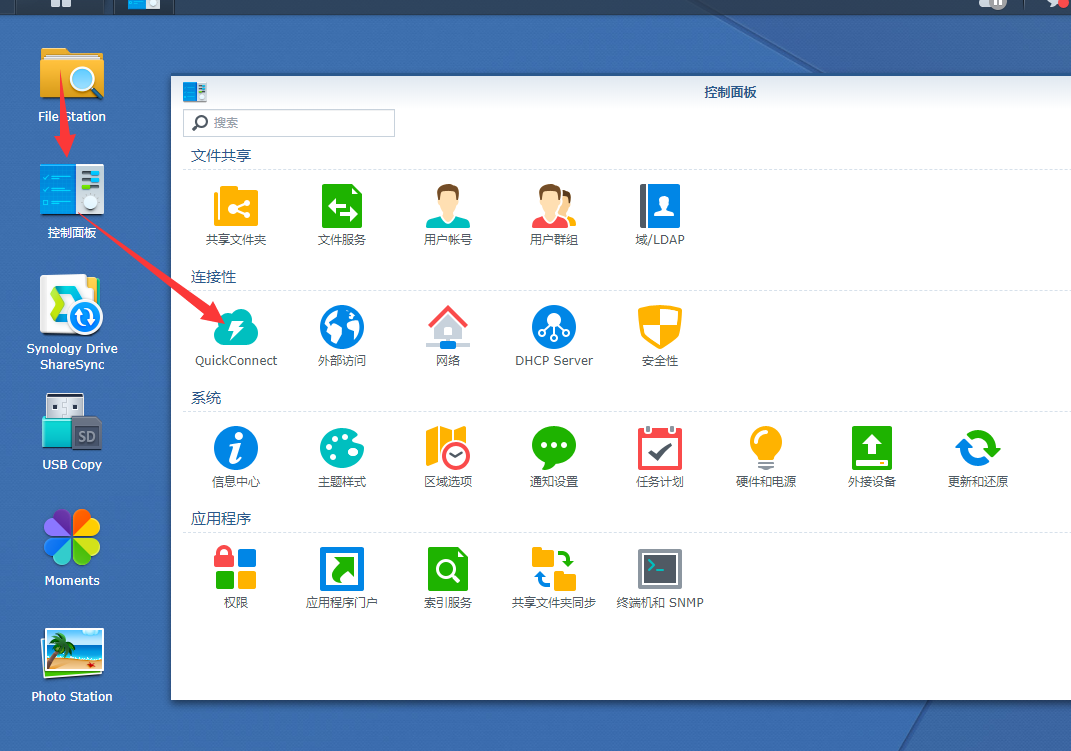Open 更新和还原

tap(977, 457)
